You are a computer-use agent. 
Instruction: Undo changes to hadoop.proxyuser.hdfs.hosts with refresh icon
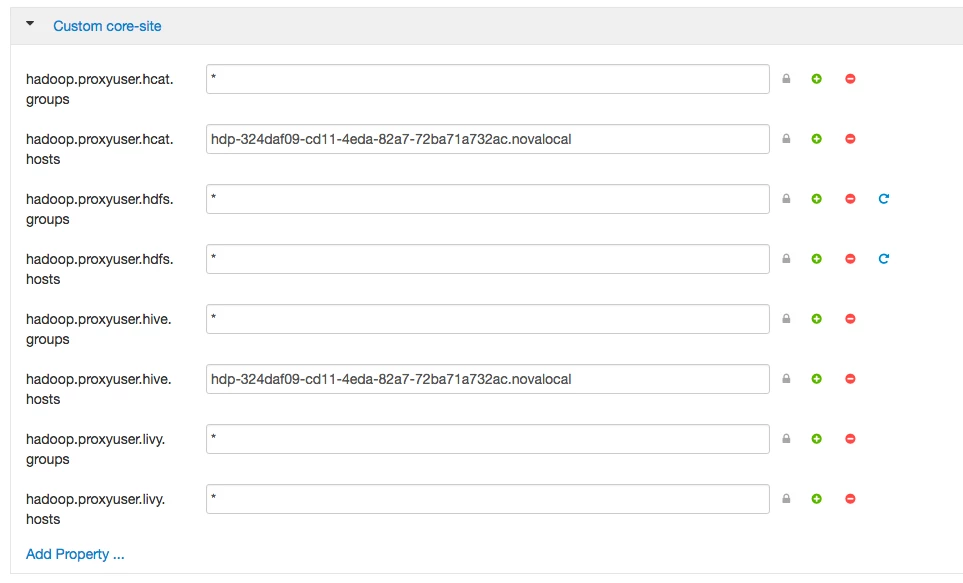tap(884, 259)
